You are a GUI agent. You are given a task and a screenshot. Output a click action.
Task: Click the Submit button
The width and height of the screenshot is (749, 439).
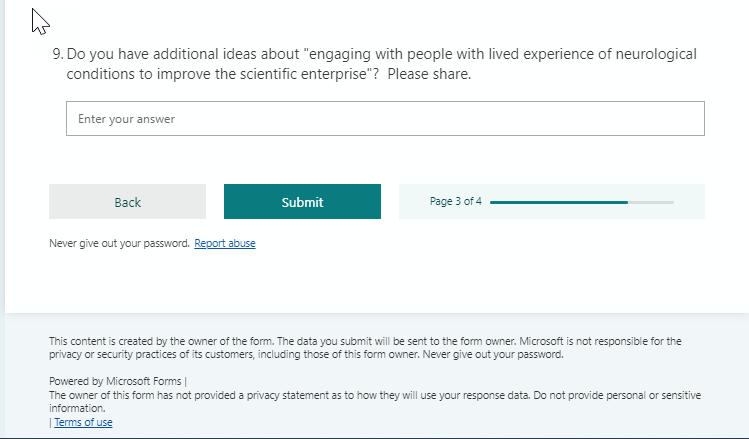click(302, 202)
